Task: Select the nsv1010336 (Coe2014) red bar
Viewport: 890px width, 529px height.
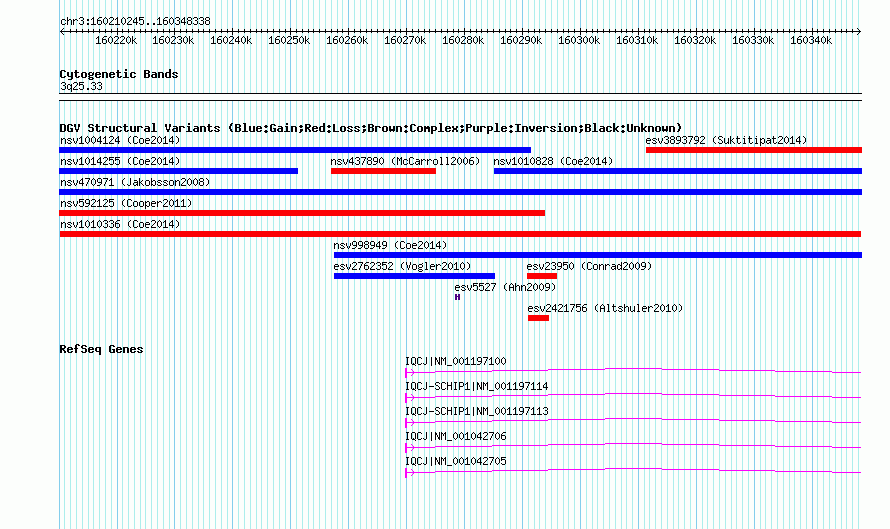Action: click(460, 234)
